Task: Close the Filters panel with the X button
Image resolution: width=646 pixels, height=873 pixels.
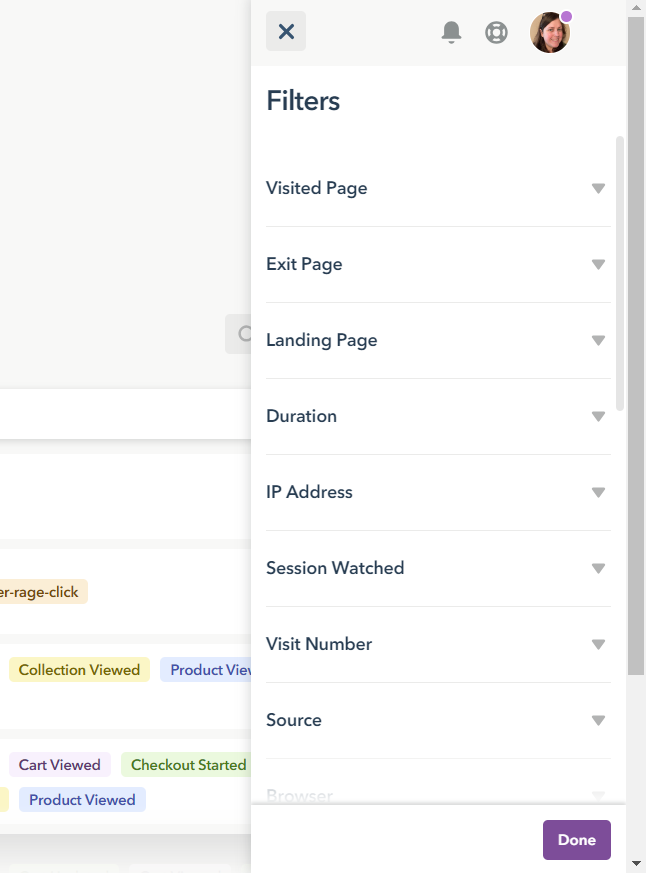Action: coord(286,31)
